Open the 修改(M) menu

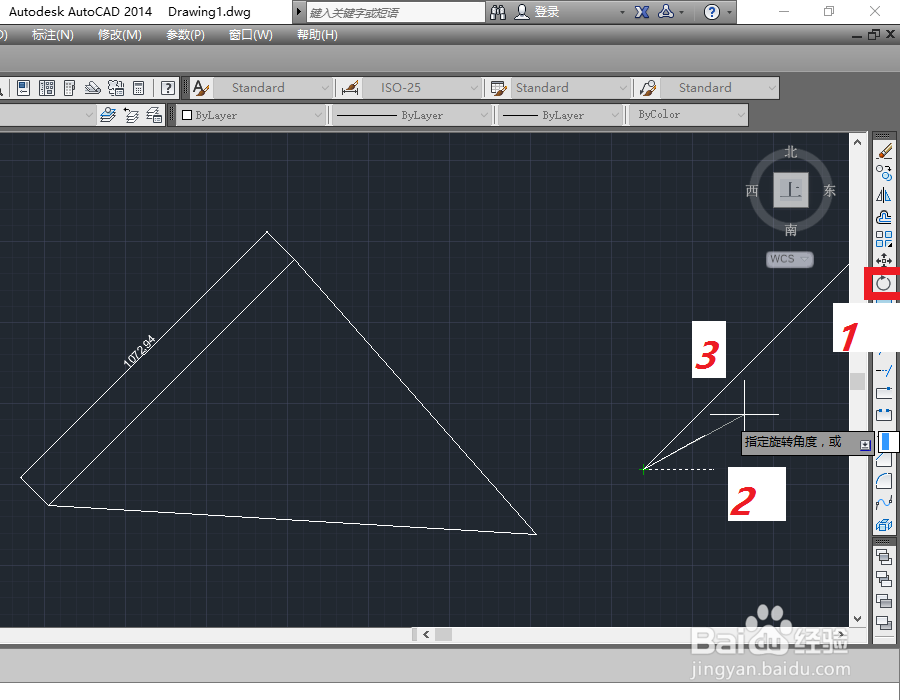[x=119, y=35]
